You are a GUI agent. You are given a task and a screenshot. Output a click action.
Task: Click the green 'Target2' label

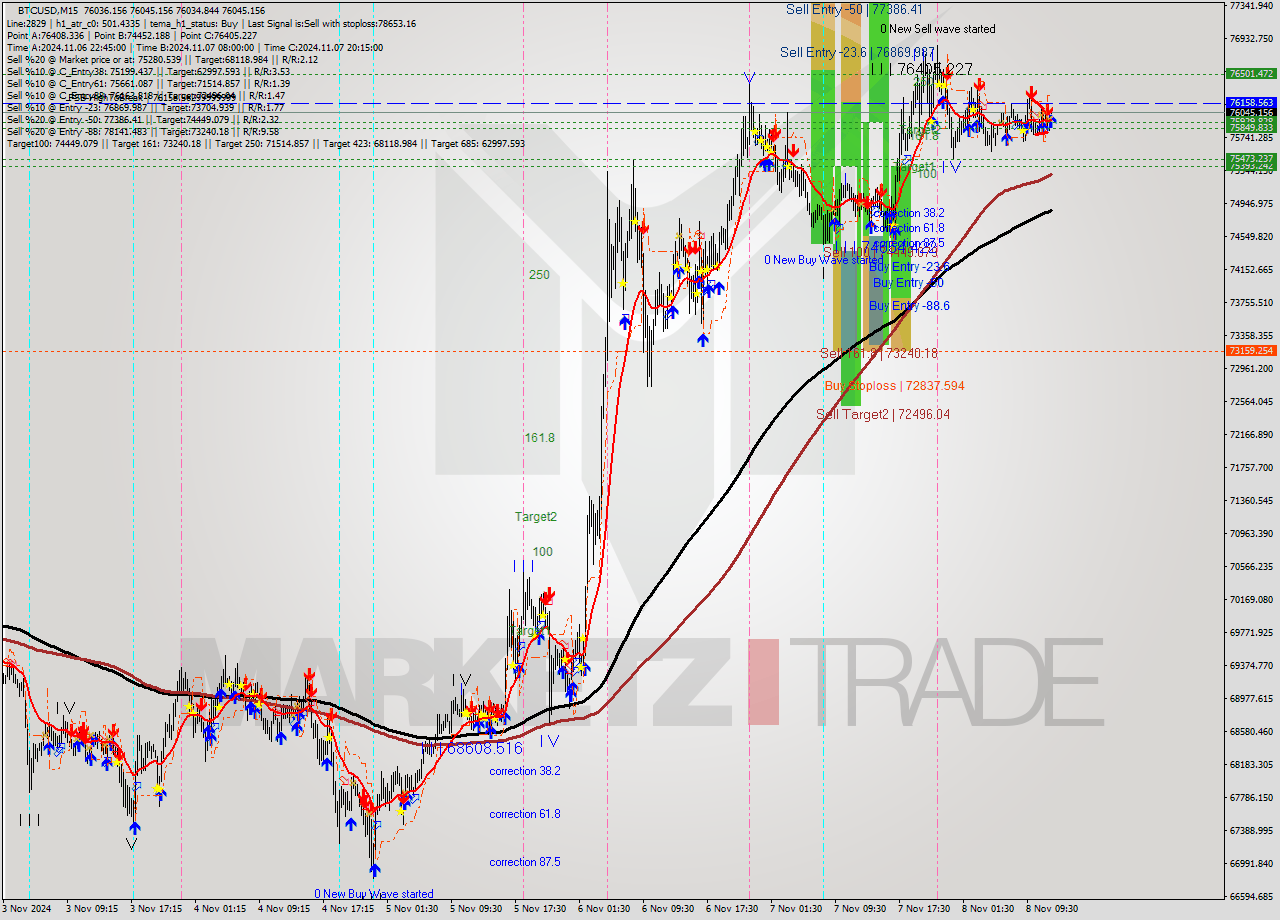(x=536, y=517)
